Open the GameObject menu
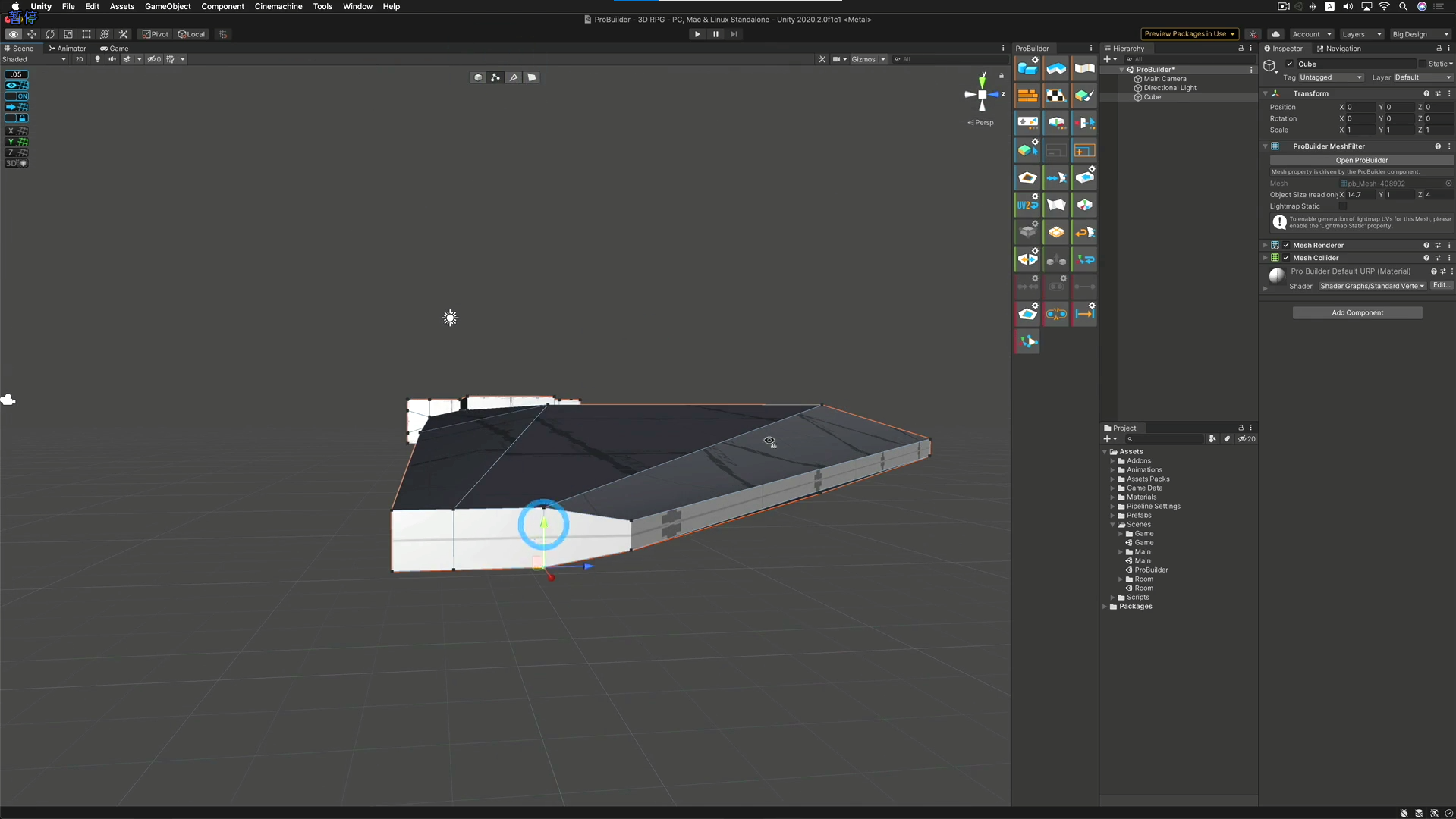The image size is (1456, 819). (167, 6)
